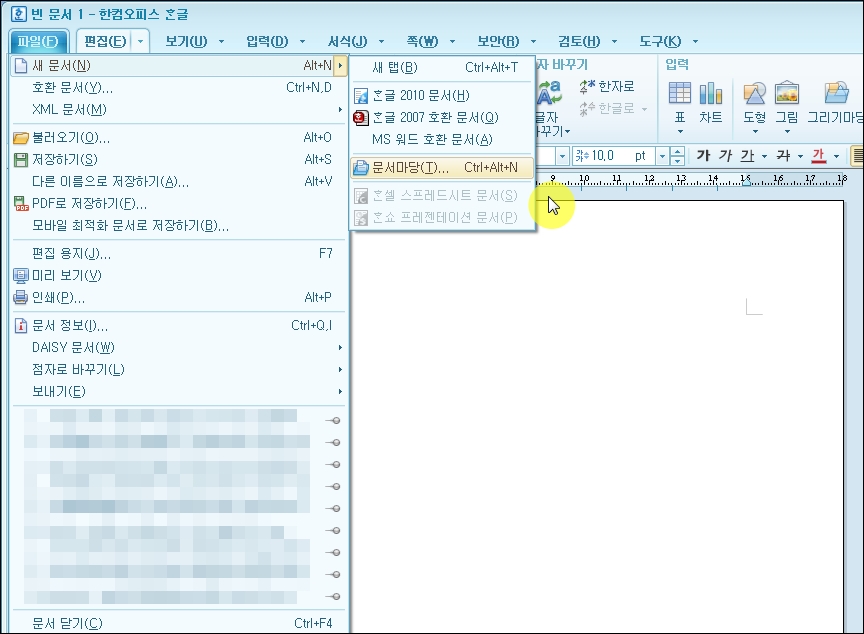
Task: Pin the last recent document entry
Action: click(x=333, y=597)
